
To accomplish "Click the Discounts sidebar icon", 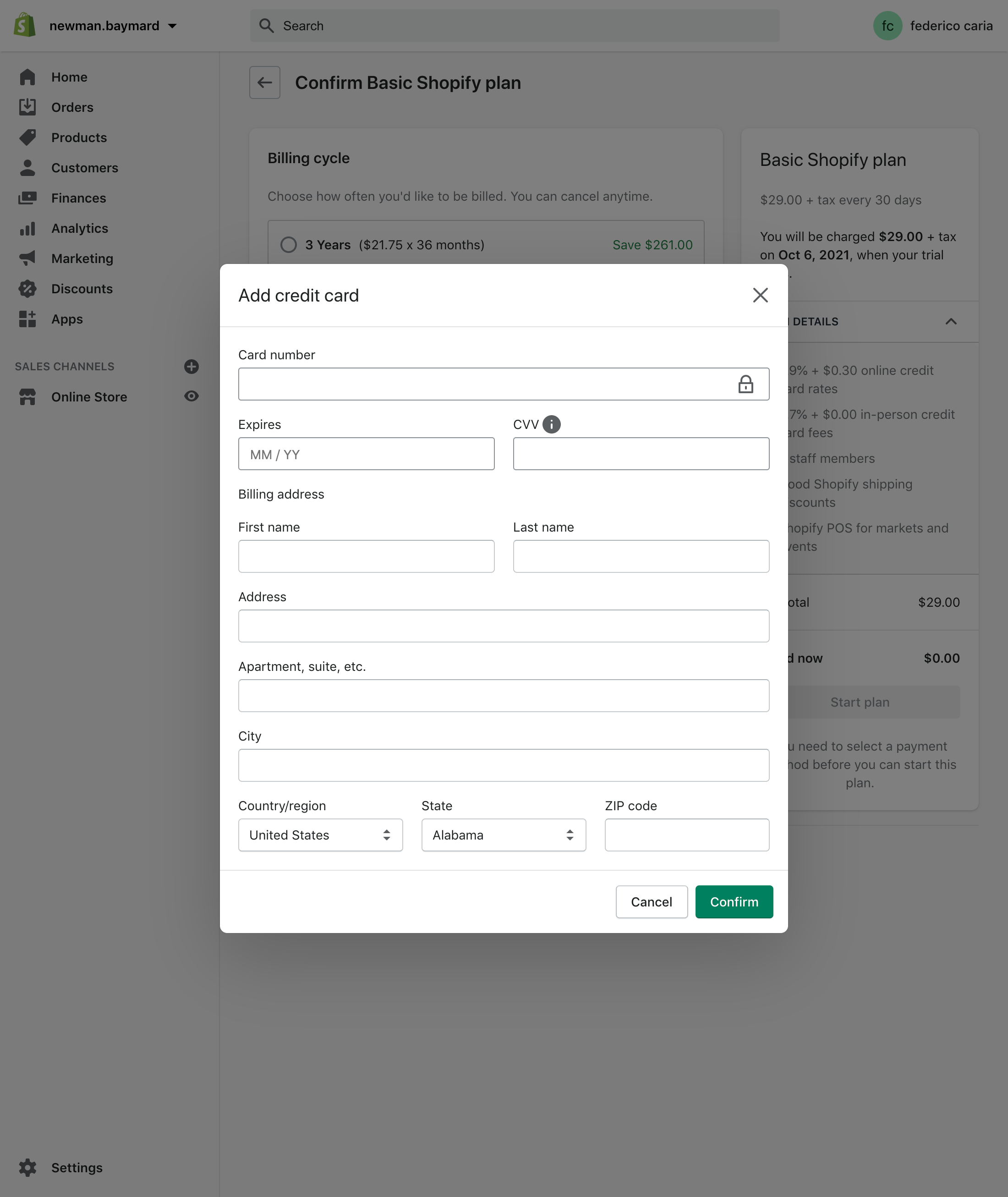I will coord(27,289).
